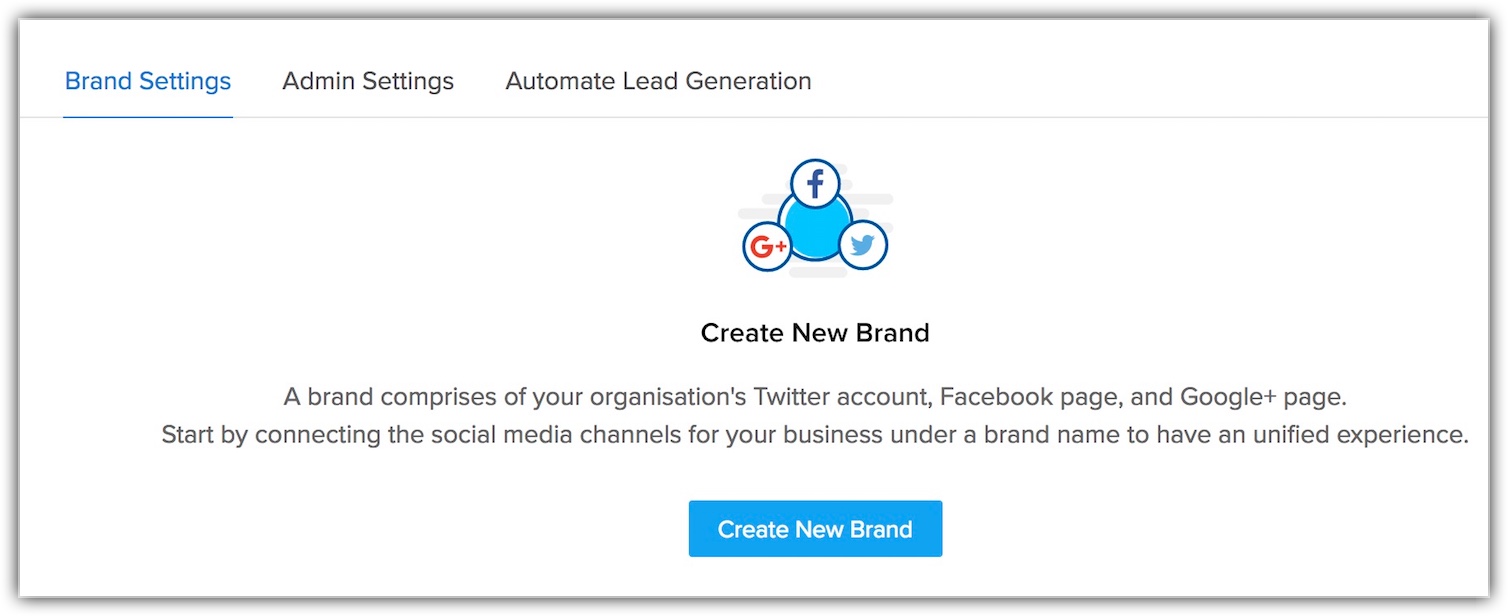Click the Twitter bird icon

pyautogui.click(x=863, y=245)
